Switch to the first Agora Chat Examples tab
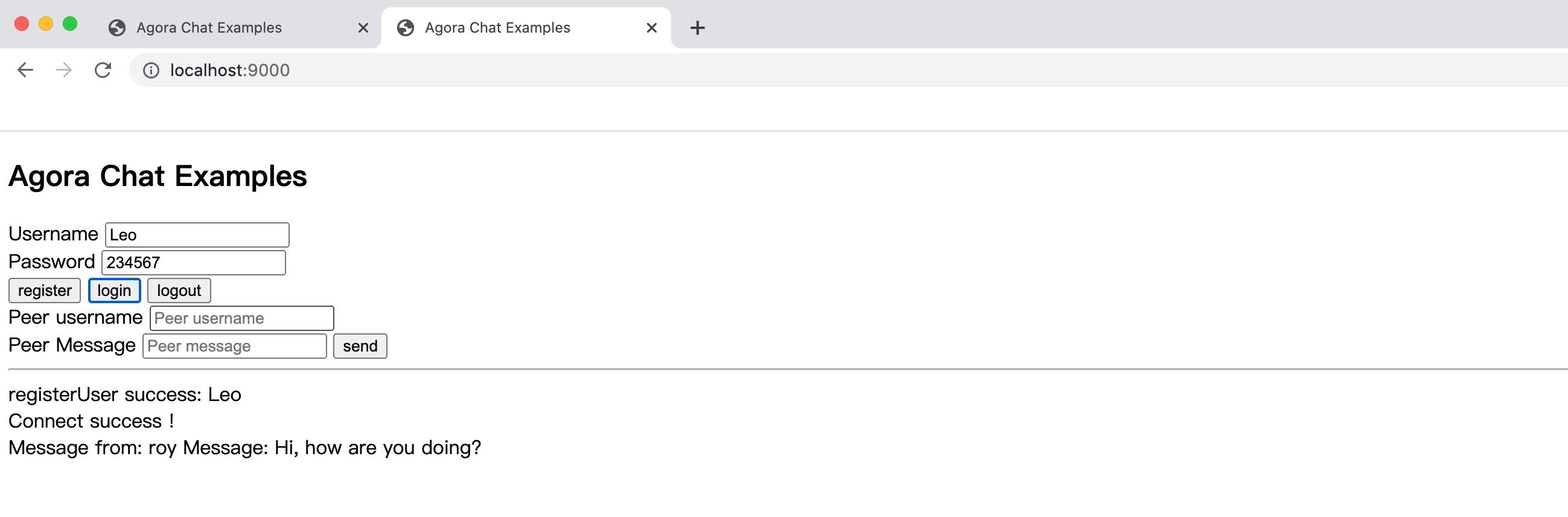Image resolution: width=1568 pixels, height=517 pixels. (x=209, y=27)
